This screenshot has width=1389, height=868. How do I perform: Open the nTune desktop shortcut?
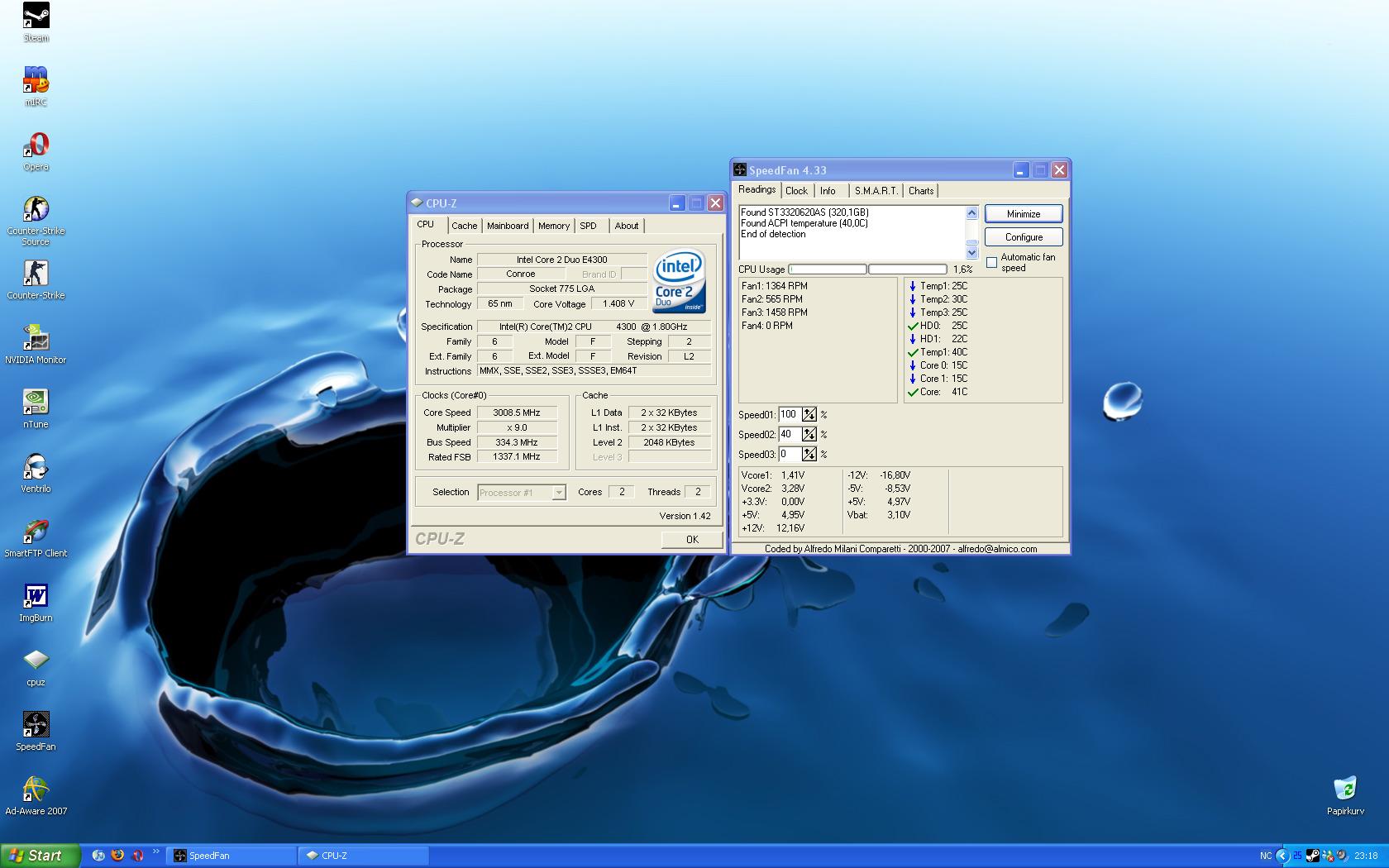[36, 409]
